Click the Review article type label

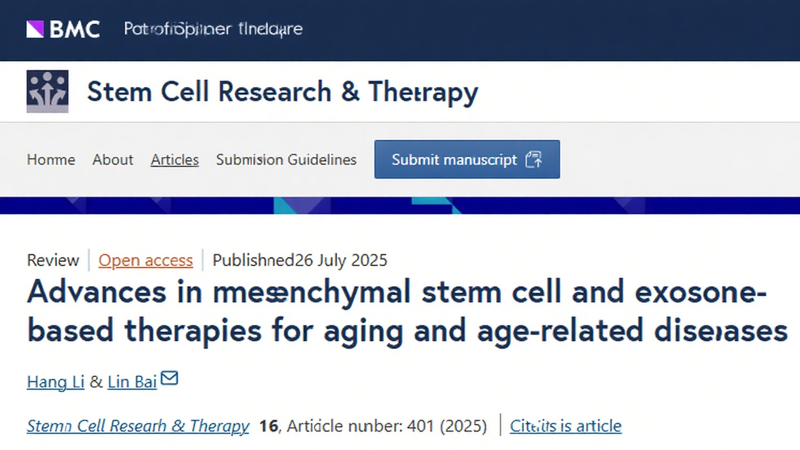point(52,261)
